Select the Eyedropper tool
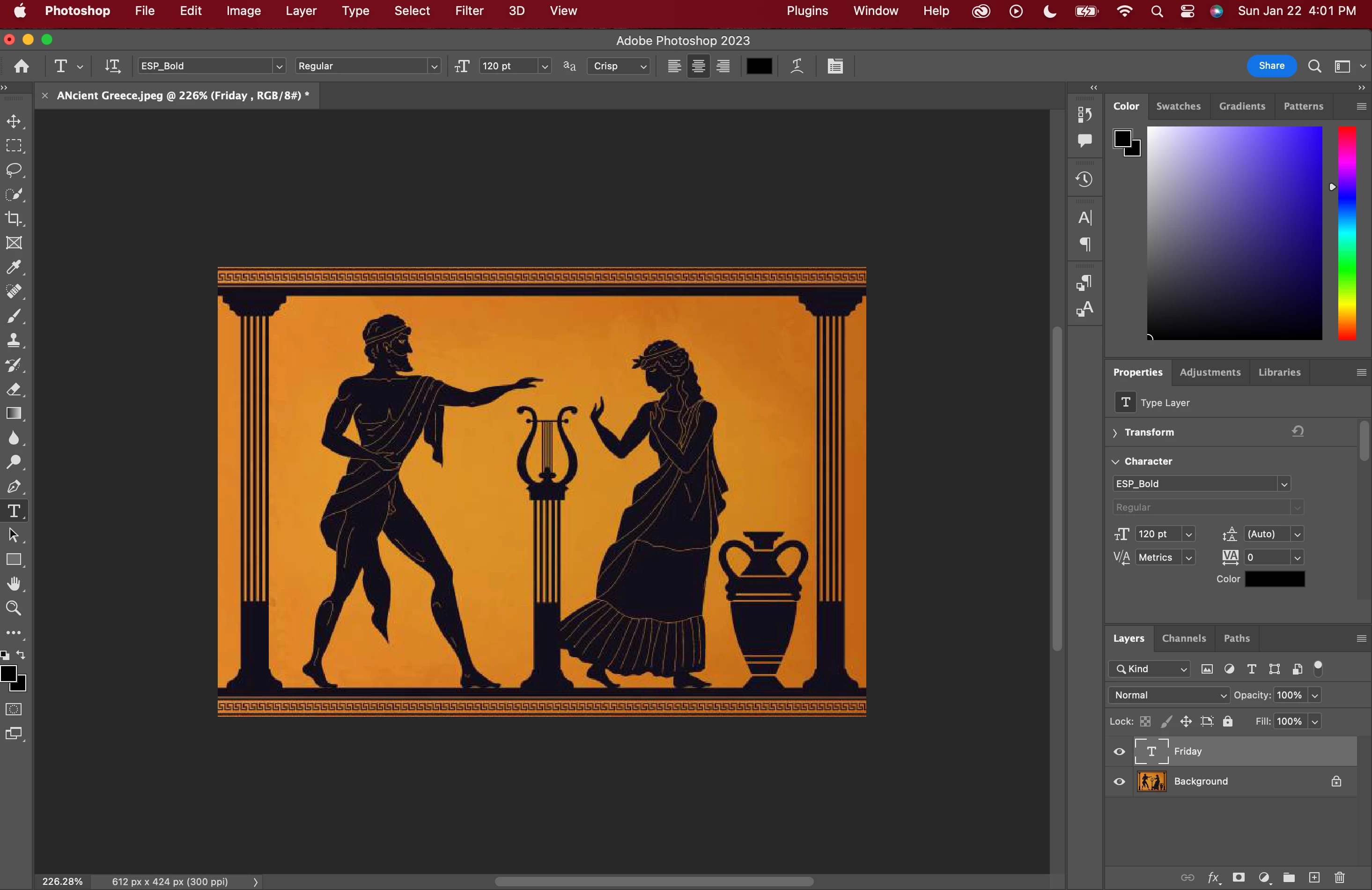This screenshot has height=890, width=1372. coord(14,267)
